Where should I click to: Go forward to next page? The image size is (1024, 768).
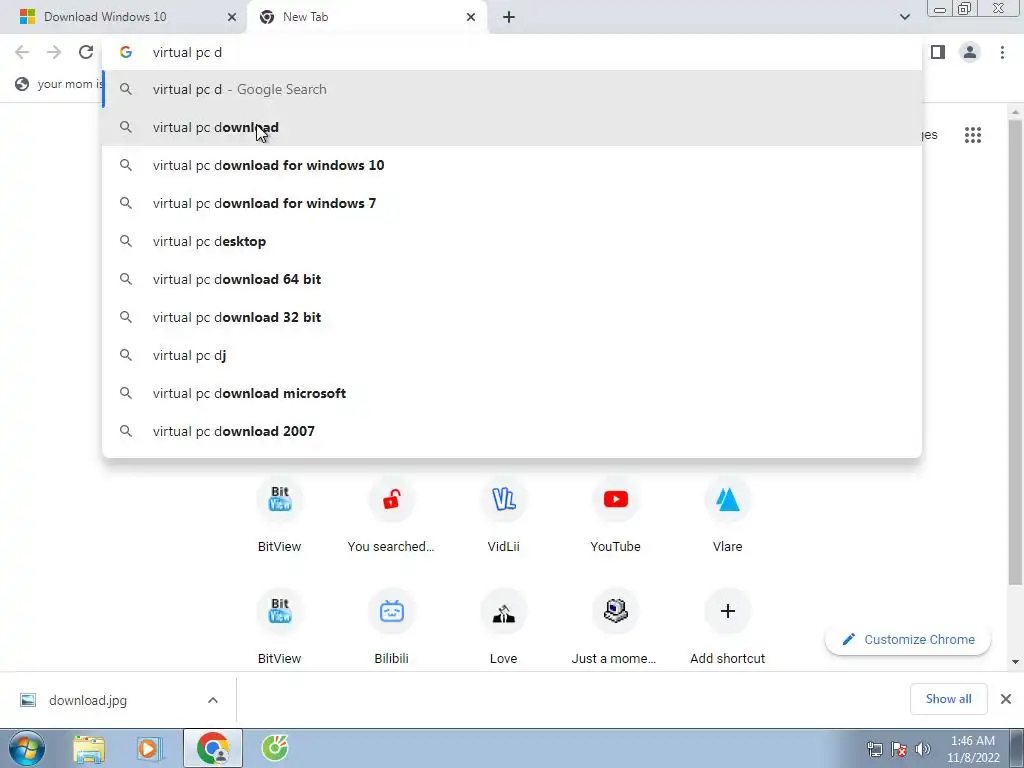[54, 52]
